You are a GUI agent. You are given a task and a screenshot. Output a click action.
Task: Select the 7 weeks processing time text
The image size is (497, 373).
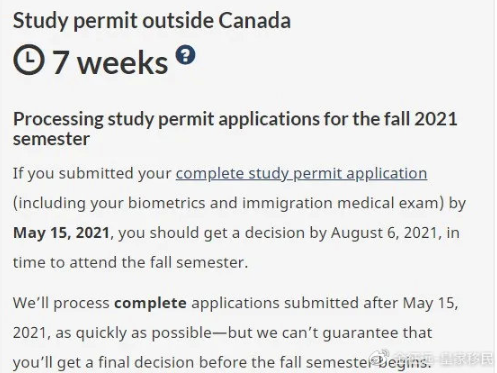pos(110,62)
